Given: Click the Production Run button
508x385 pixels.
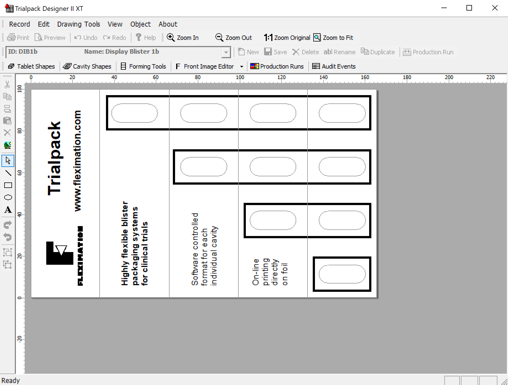Looking at the screenshot, I should tap(428, 52).
